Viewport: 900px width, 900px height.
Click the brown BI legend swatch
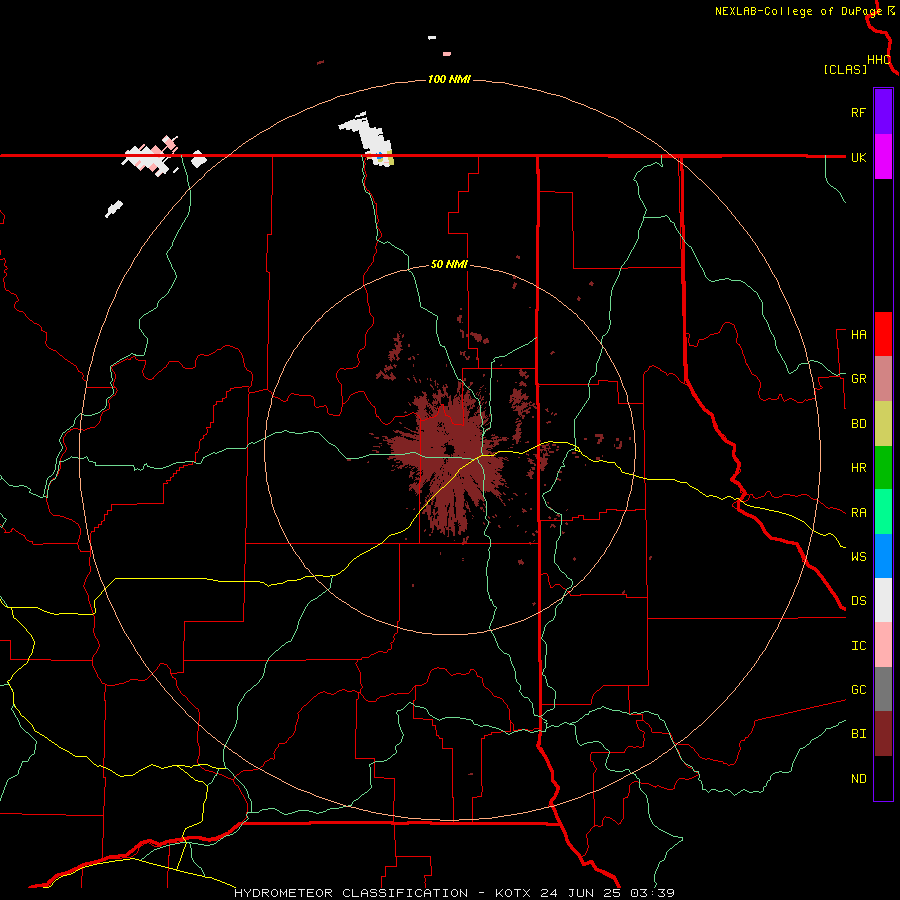(x=883, y=734)
